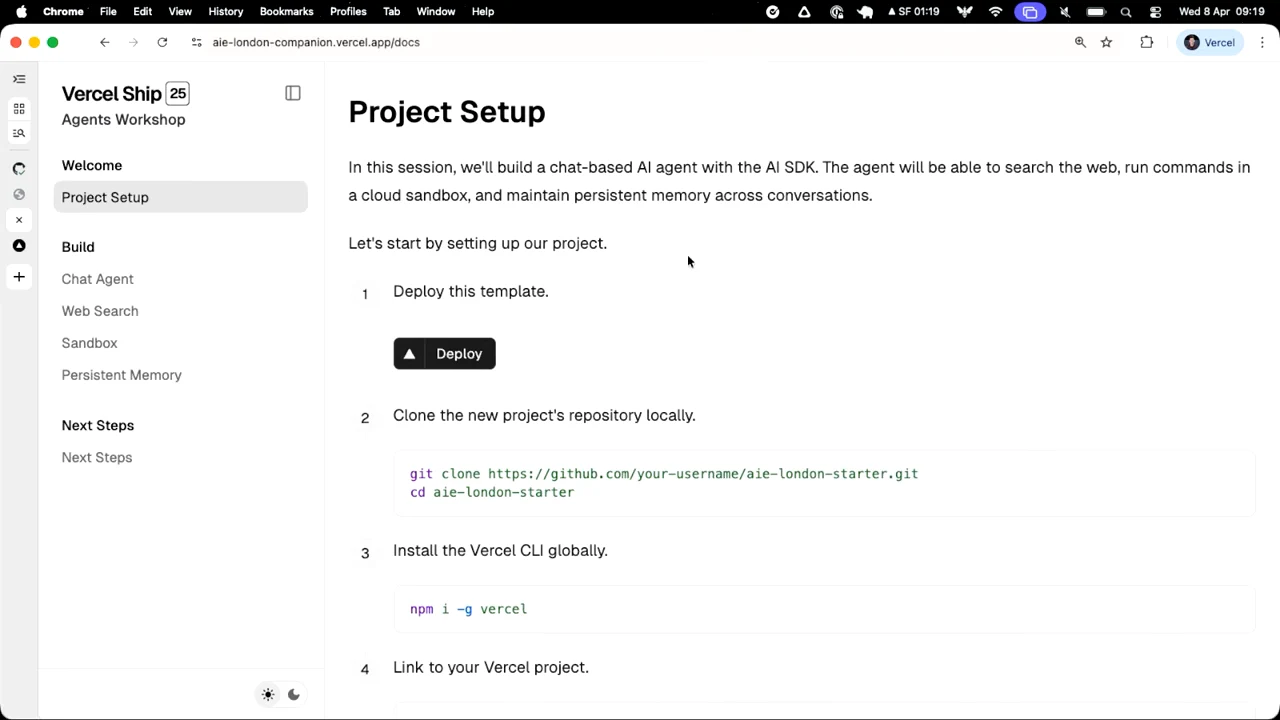Add a new tab with plus icon
1280x720 pixels.
point(19,277)
